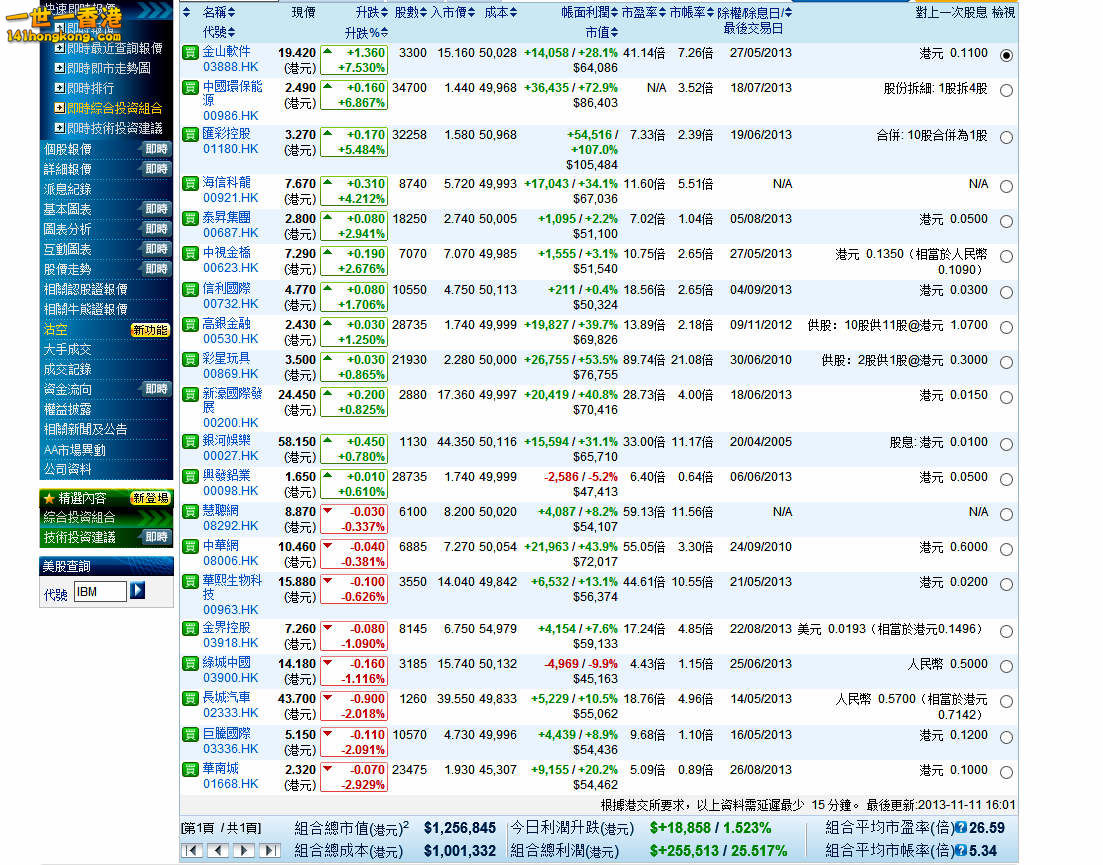Open help icon beside 組合平均市帳率
1103x865 pixels.
[961, 851]
